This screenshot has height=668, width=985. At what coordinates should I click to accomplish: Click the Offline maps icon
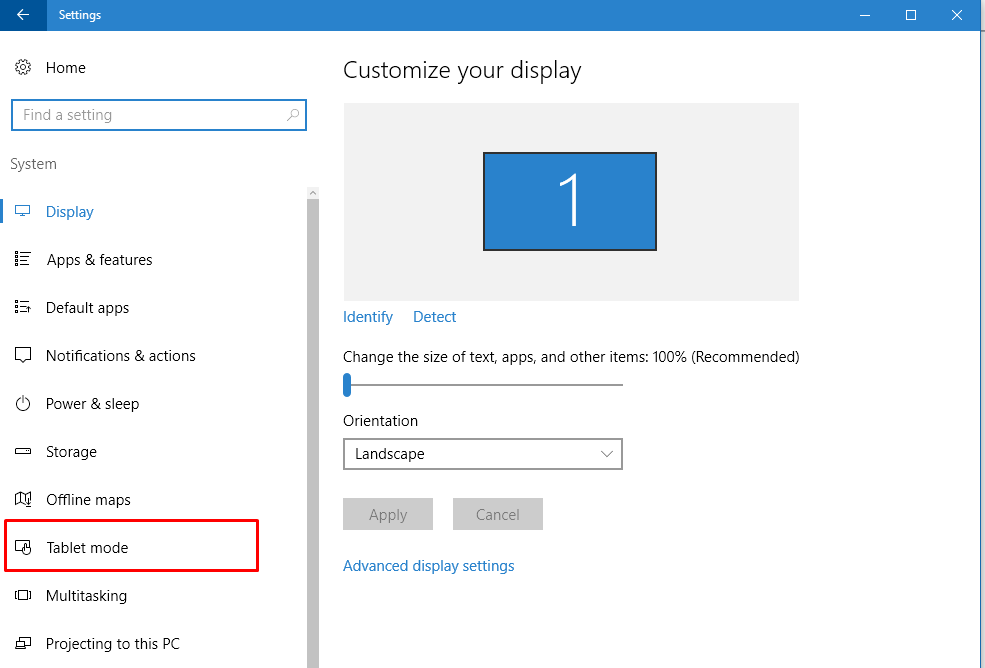click(x=23, y=500)
